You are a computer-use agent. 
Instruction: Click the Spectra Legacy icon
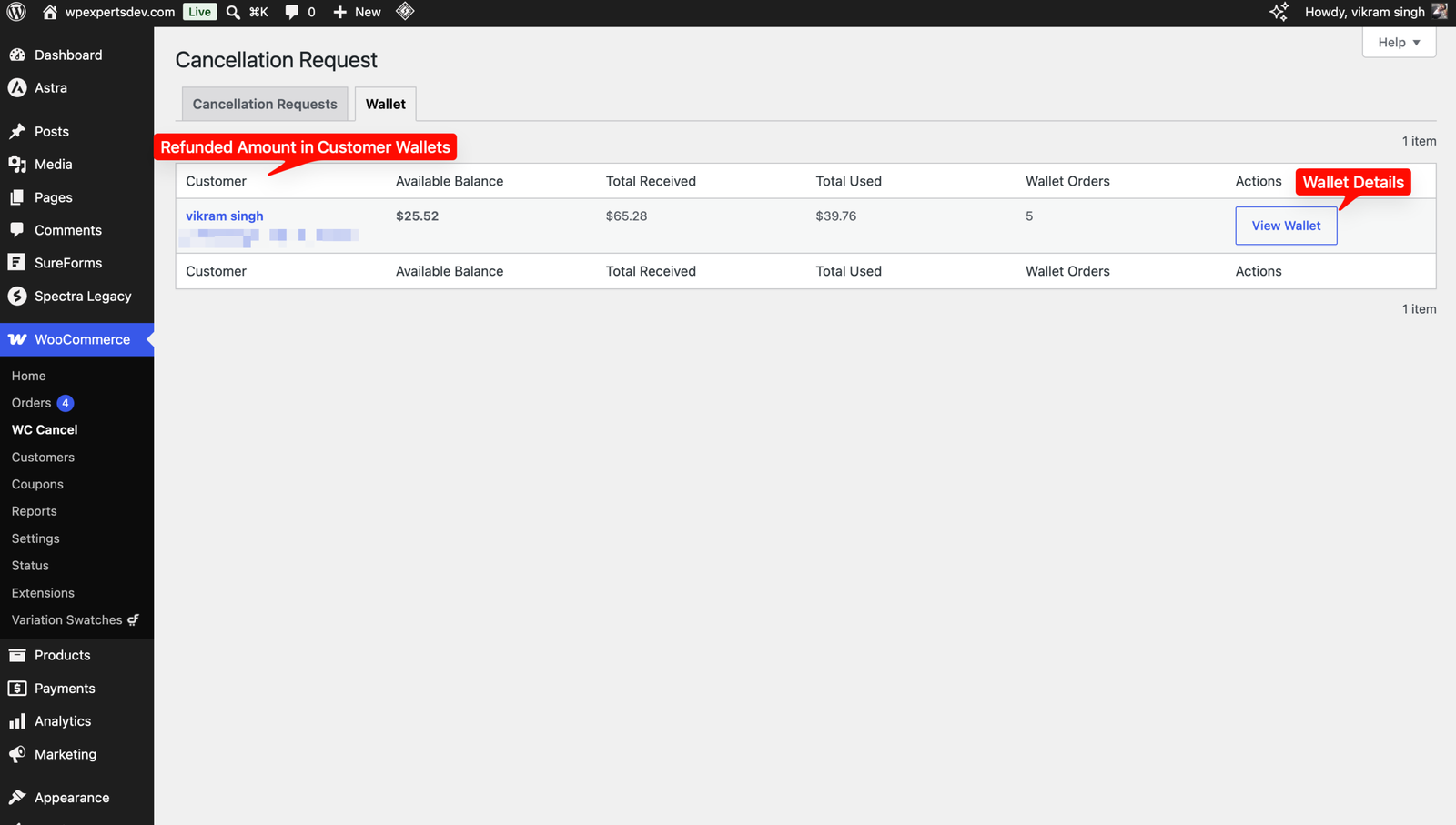(17, 296)
